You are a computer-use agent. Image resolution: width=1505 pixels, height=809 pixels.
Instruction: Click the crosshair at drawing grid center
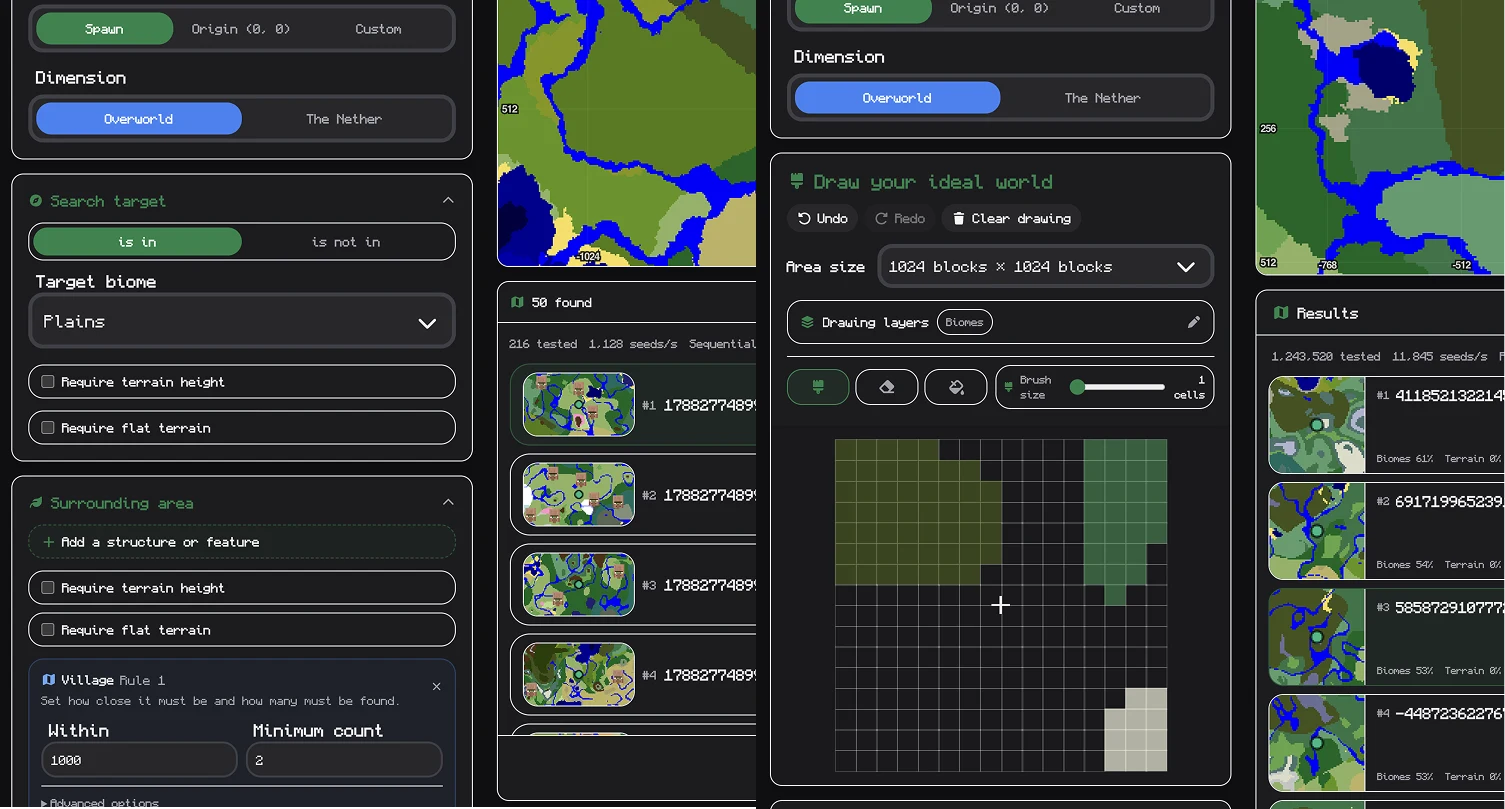tap(1000, 605)
